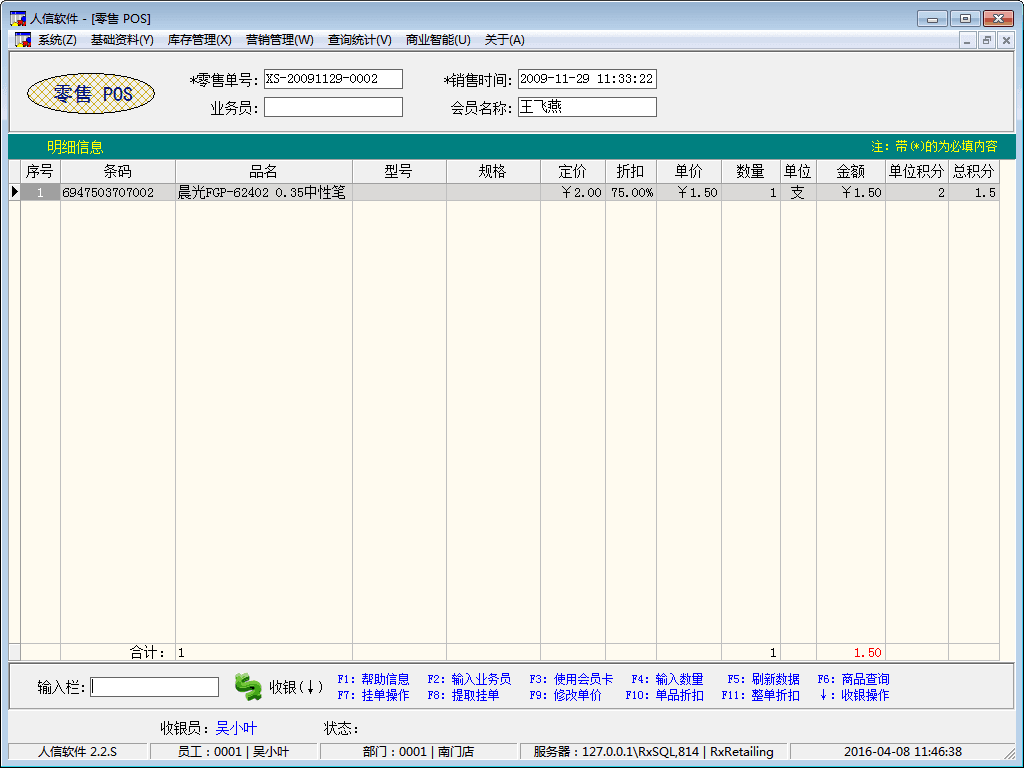Click the 业务员 text field

click(333, 107)
